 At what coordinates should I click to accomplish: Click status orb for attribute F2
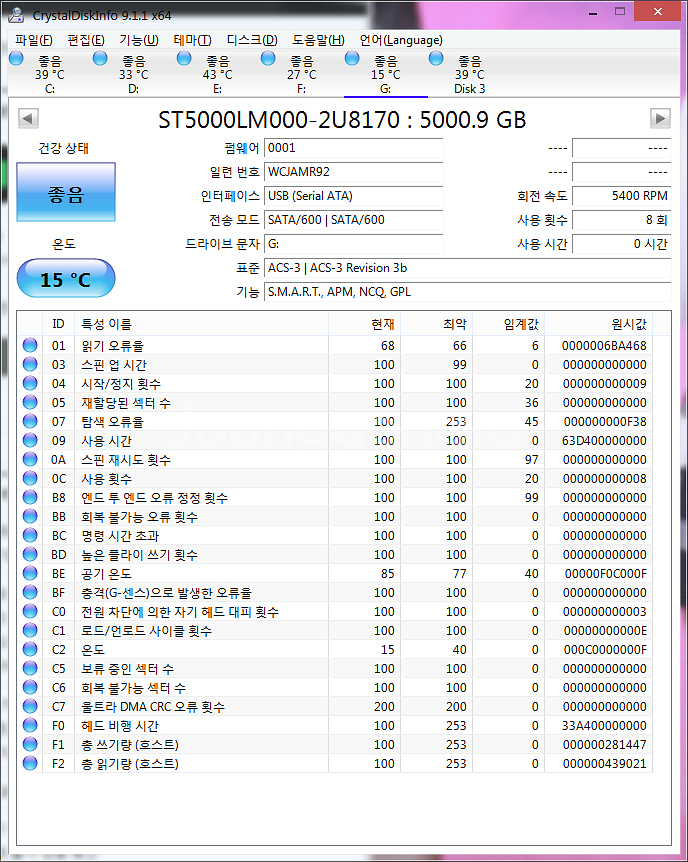(x=30, y=763)
